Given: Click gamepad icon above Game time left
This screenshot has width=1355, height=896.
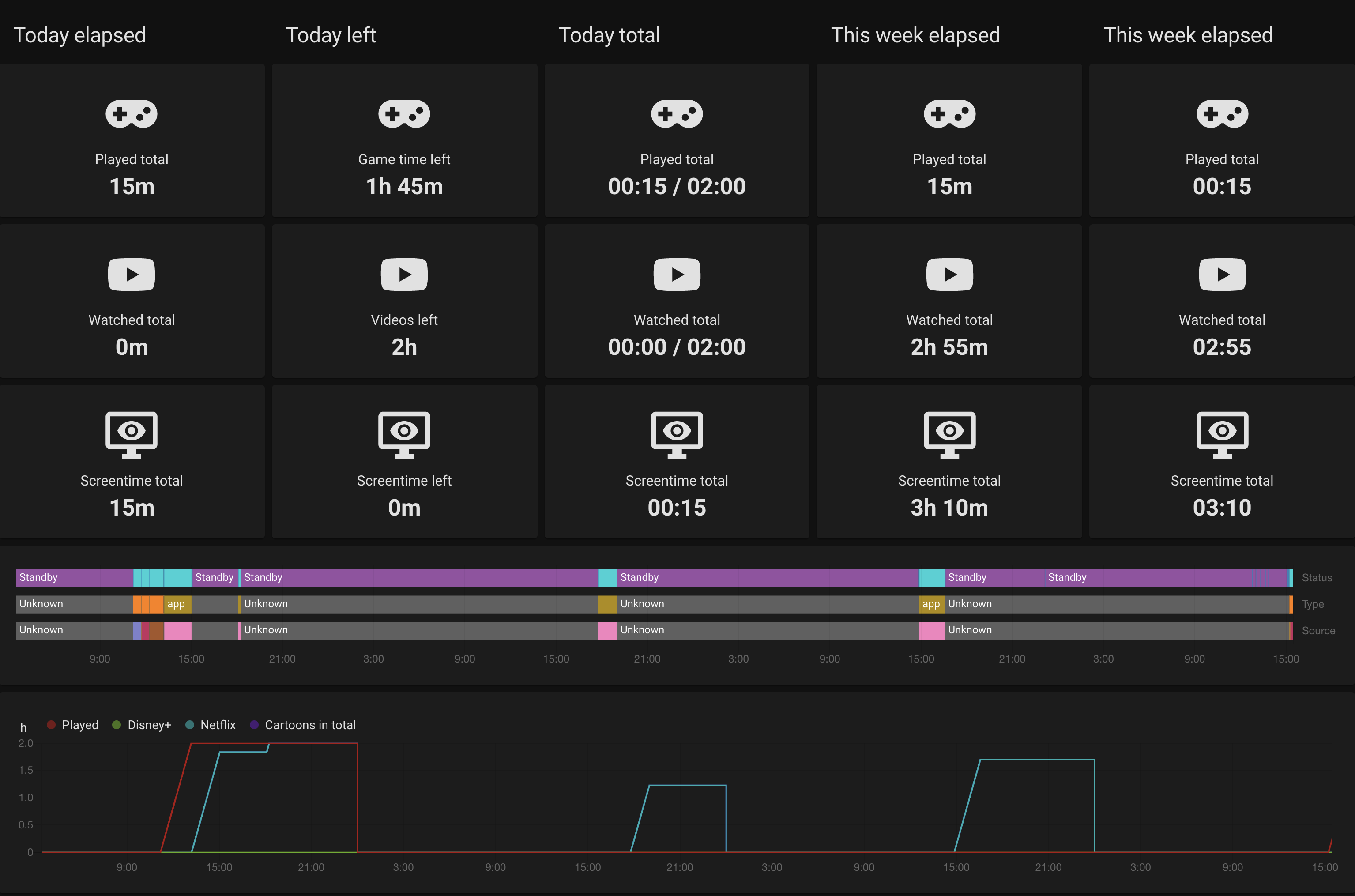Looking at the screenshot, I should 404,114.
